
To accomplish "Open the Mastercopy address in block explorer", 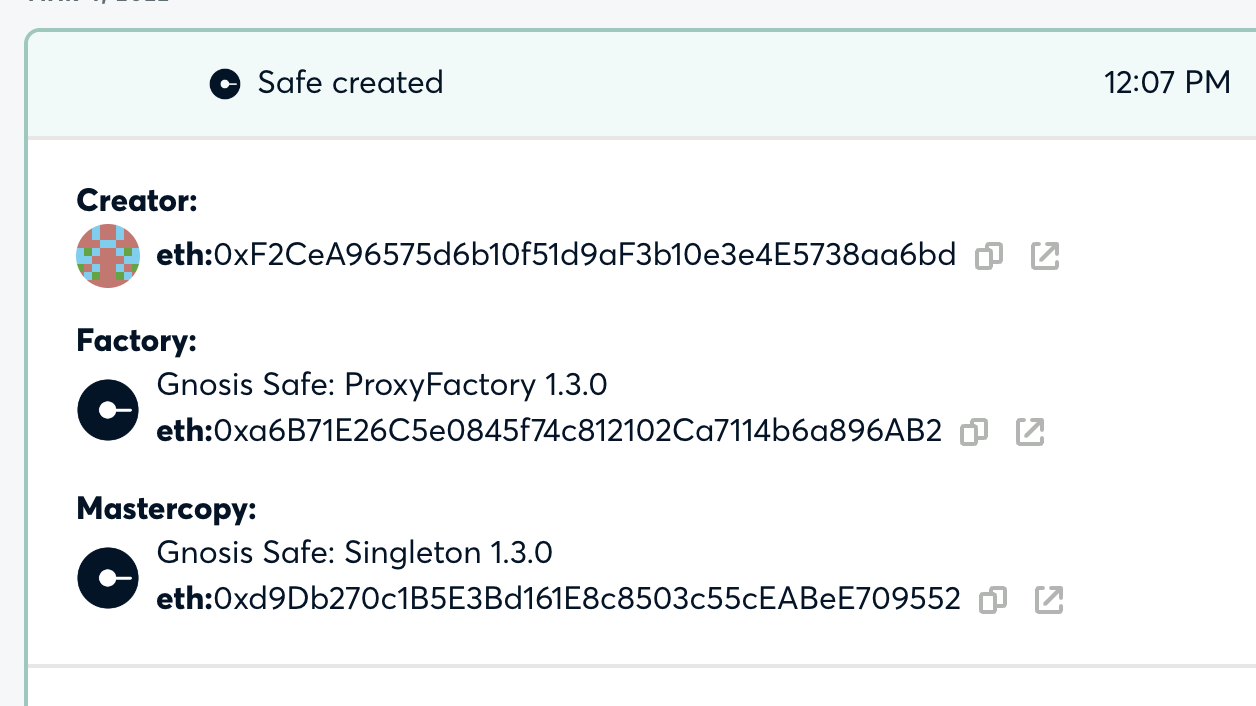I will coord(1049,600).
